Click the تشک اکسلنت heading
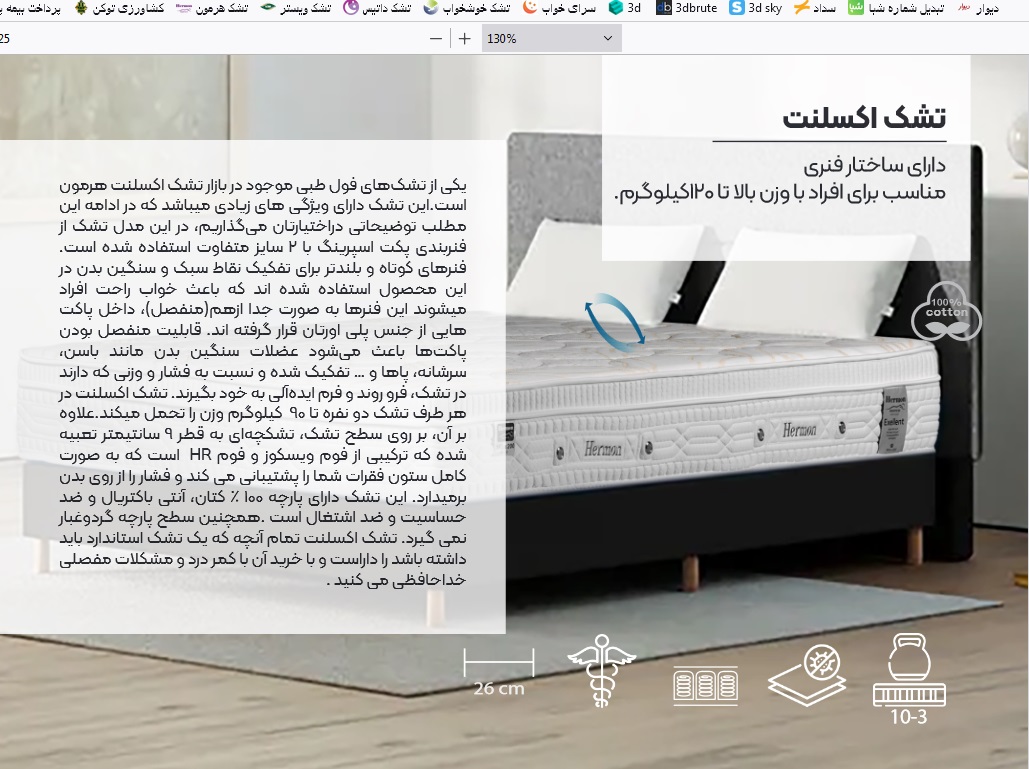This screenshot has height=769, width=1029. [864, 118]
